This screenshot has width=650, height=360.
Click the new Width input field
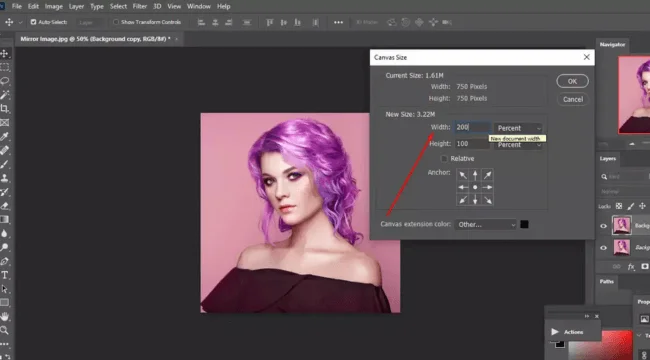473,128
